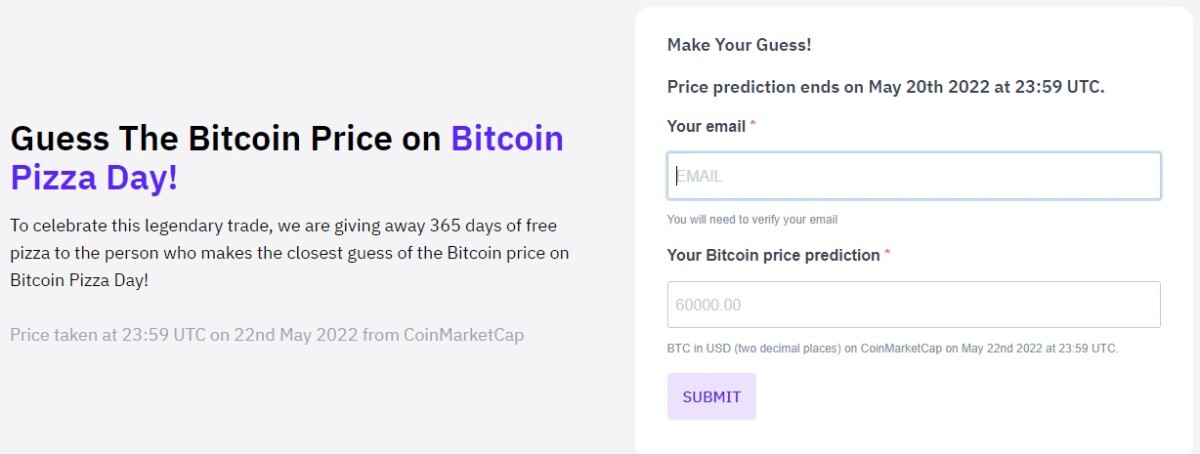The width and height of the screenshot is (1200, 454).
Task: Click the red asterisk beside price prediction label
Action: click(x=887, y=255)
